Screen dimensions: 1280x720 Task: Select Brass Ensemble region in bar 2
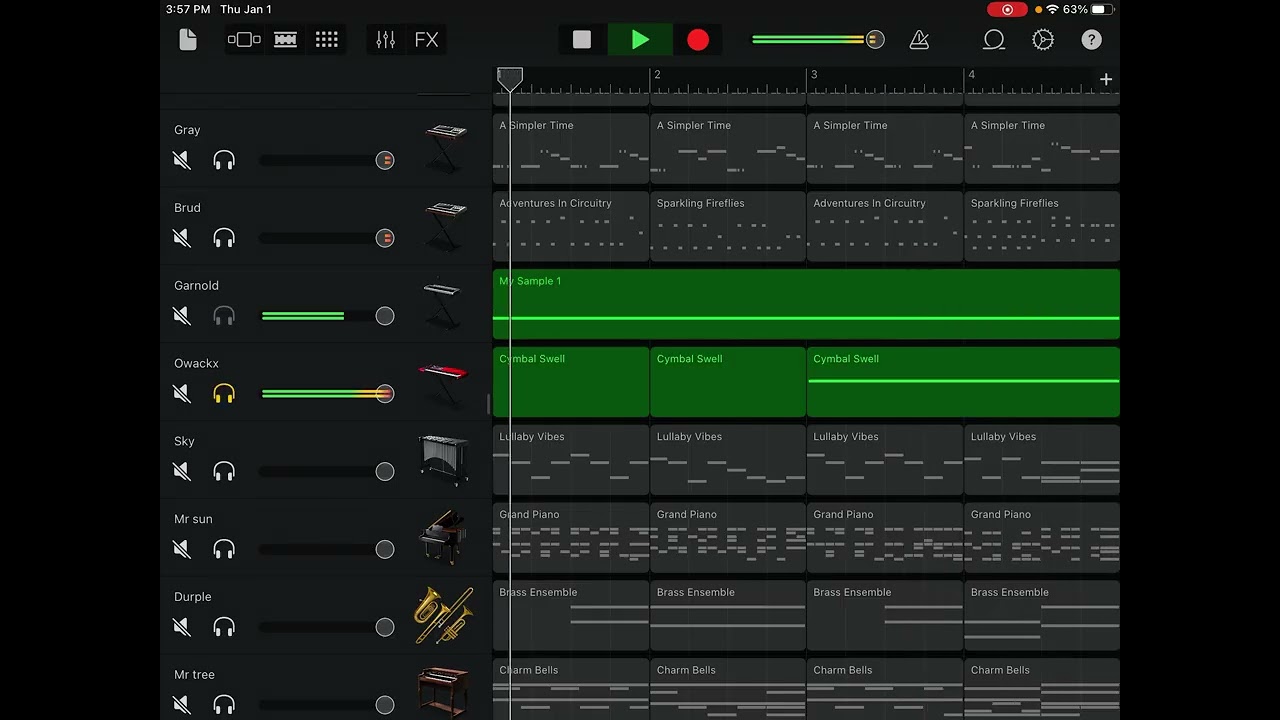point(728,615)
